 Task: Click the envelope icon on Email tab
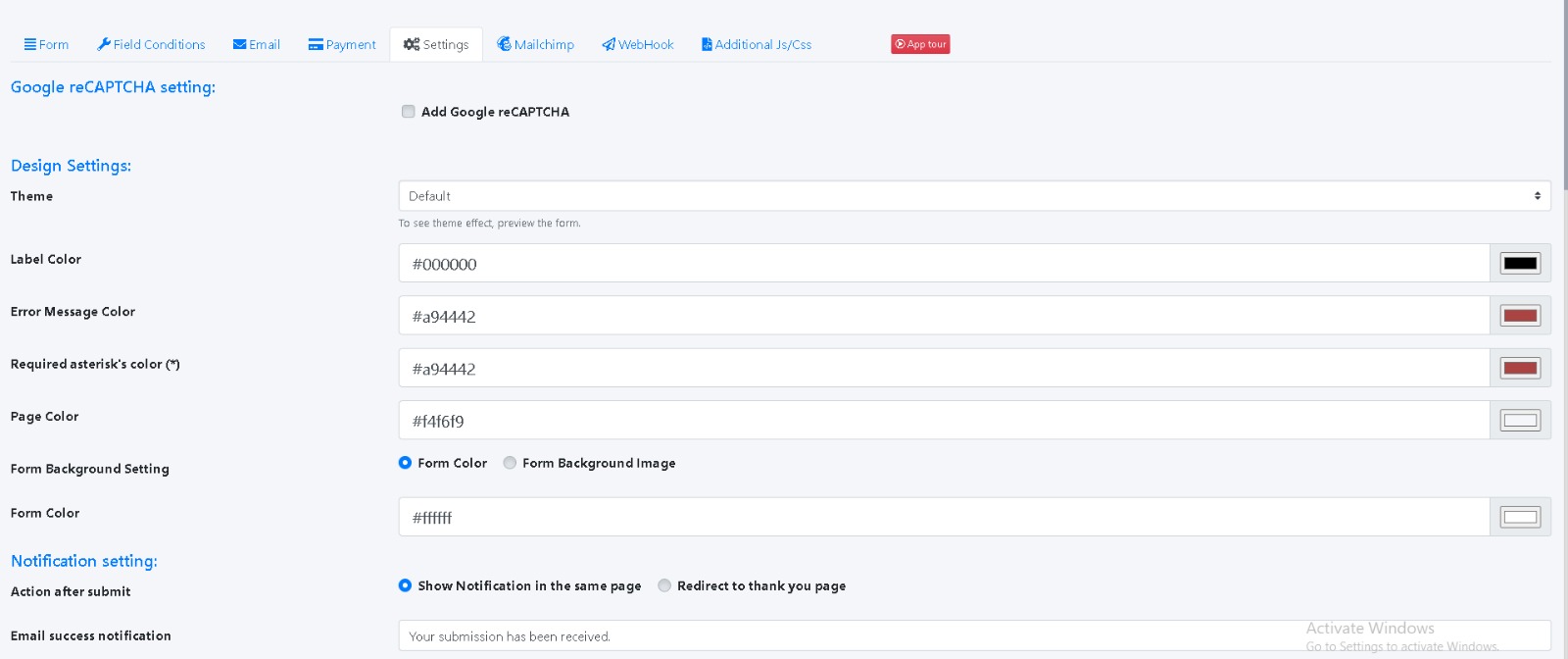point(239,44)
